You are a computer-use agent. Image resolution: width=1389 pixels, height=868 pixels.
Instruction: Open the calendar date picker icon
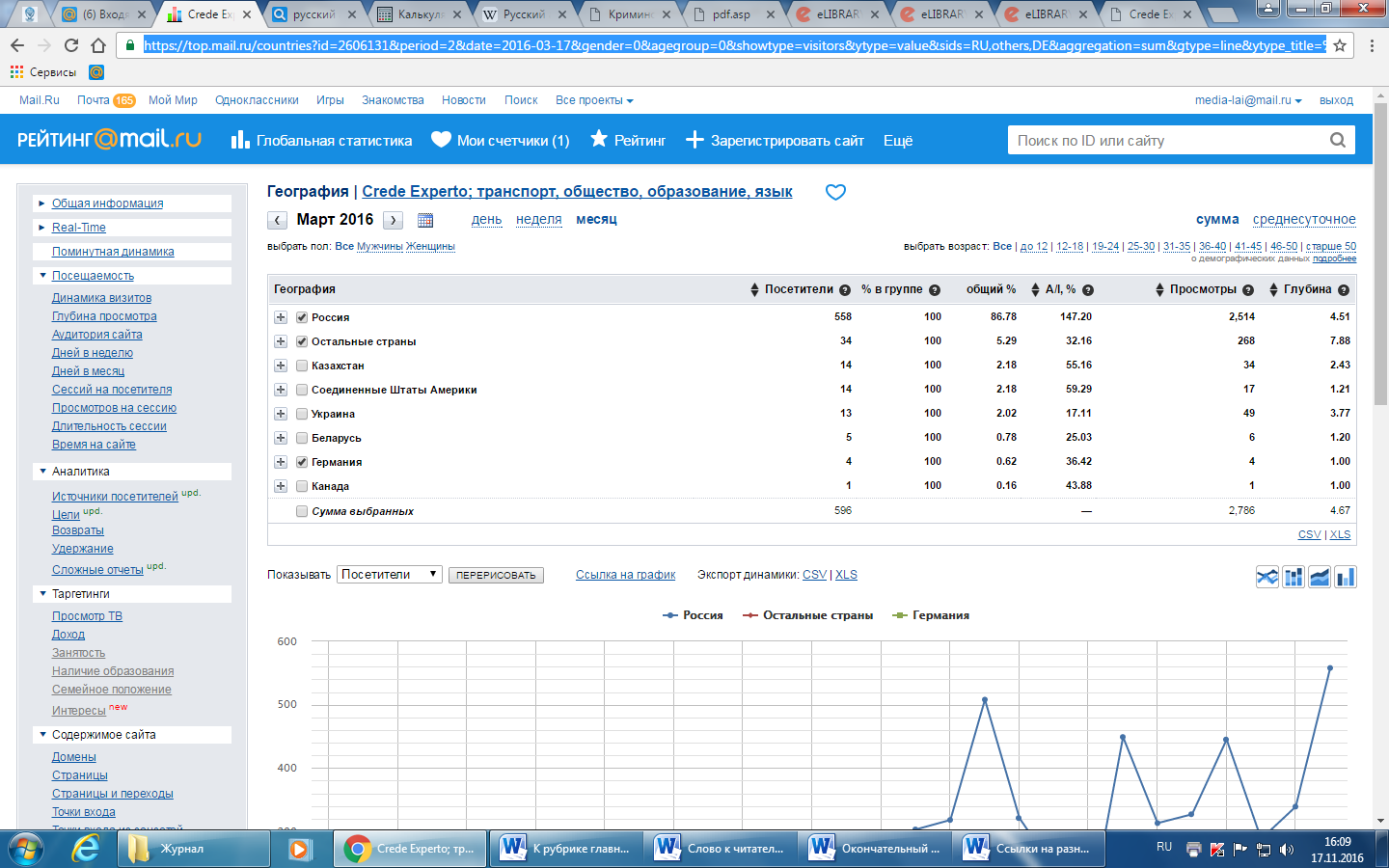[x=425, y=220]
